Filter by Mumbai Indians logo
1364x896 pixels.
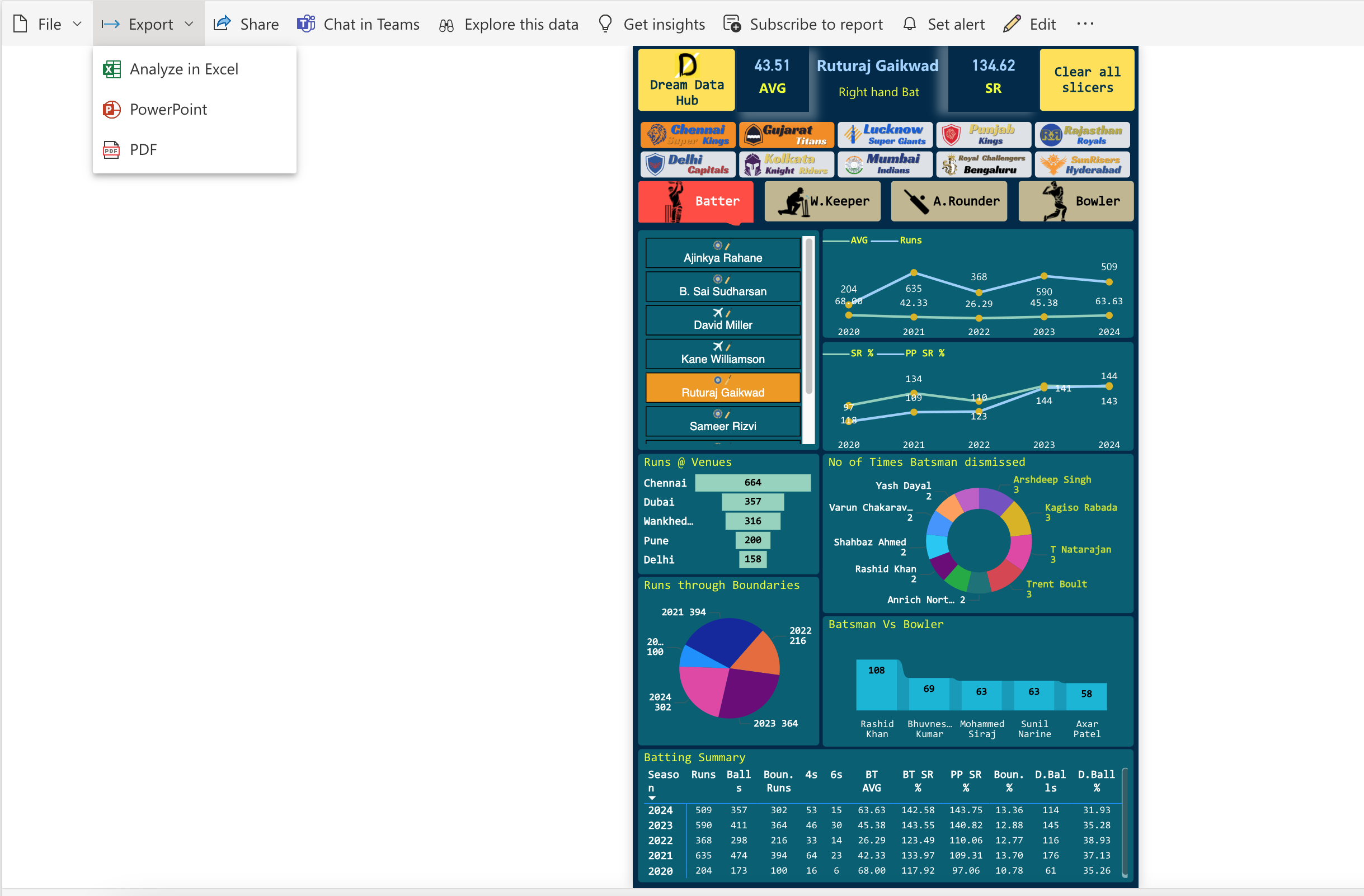click(x=885, y=164)
